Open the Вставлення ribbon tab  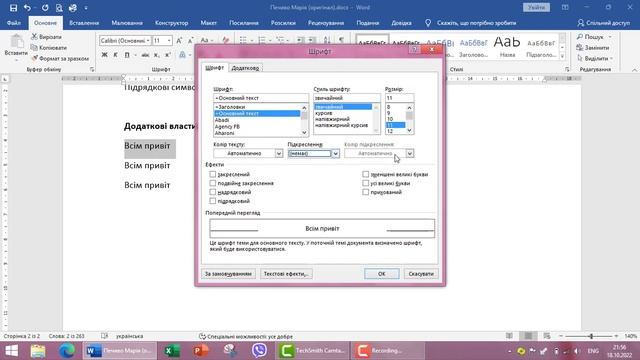[84, 23]
